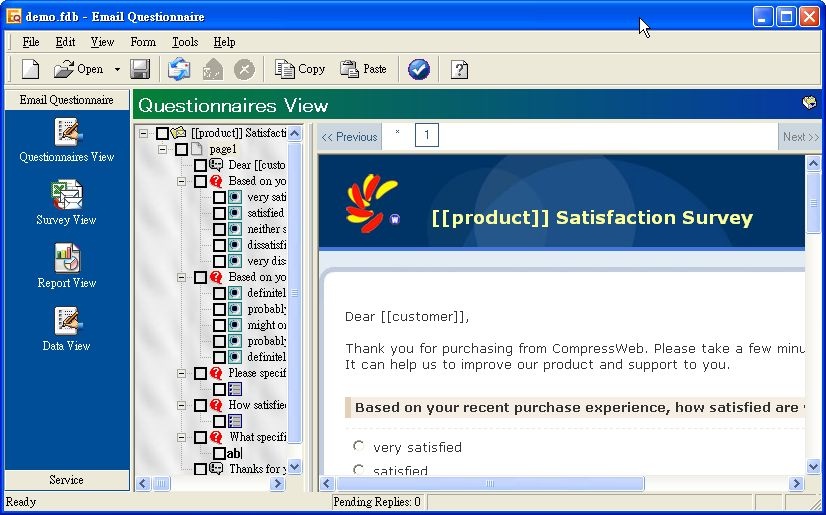Click the page icon next to page1

click(196, 149)
